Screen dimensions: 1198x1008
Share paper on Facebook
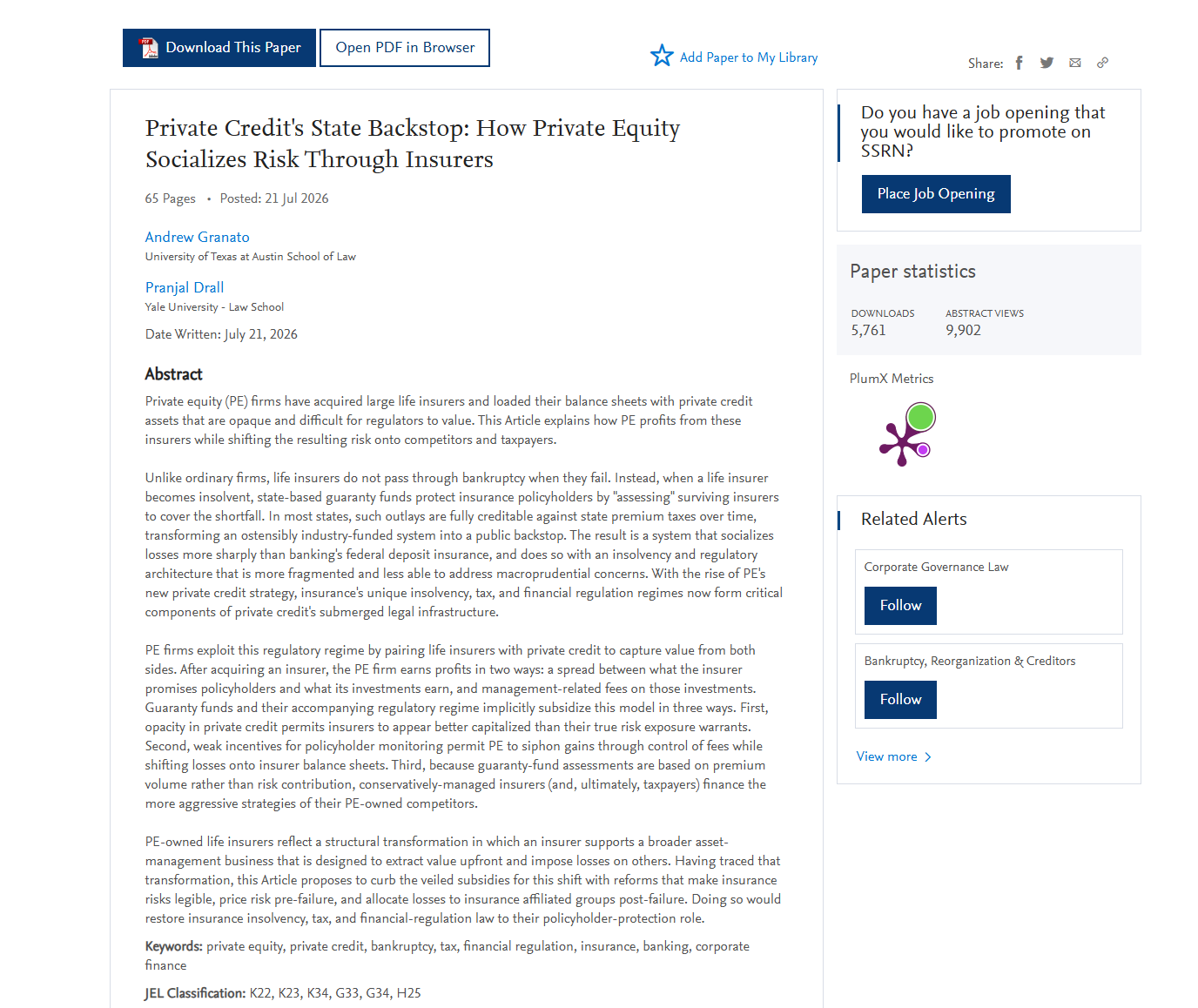[x=1019, y=63]
